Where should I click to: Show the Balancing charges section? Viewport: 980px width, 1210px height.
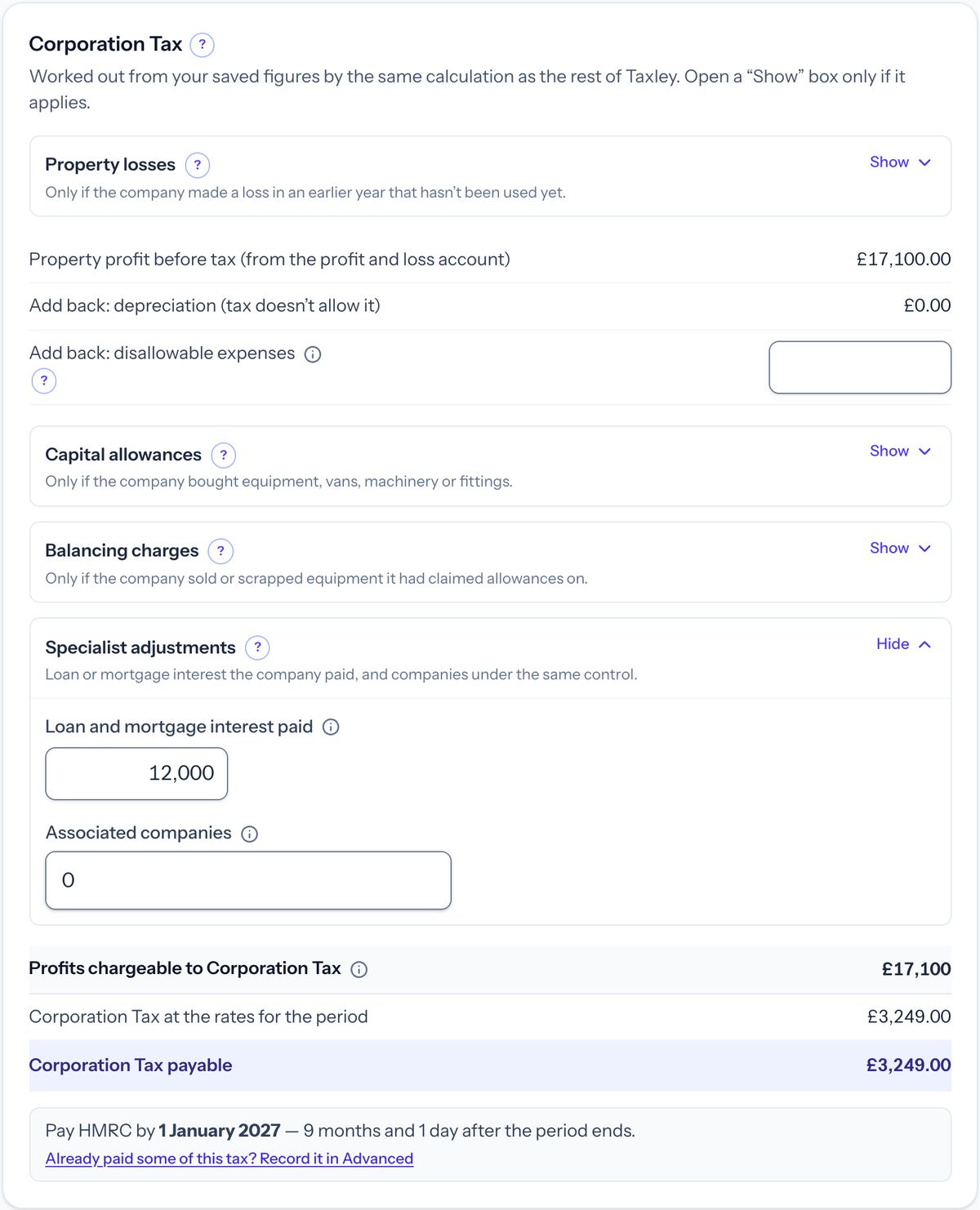tap(900, 549)
